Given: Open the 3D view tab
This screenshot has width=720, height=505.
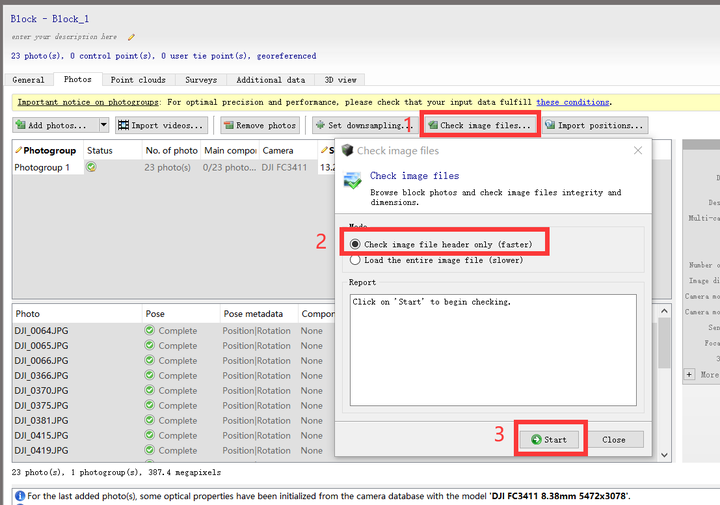Looking at the screenshot, I should pyautogui.click(x=340, y=80).
